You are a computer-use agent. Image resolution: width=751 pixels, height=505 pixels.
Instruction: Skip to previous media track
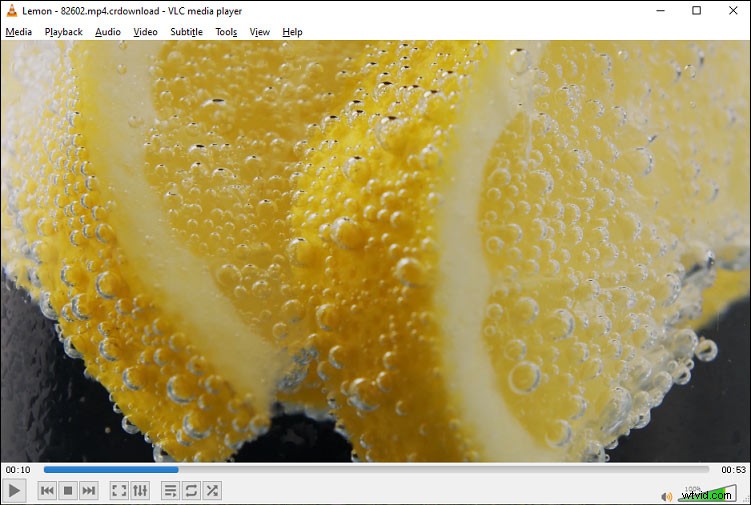click(x=47, y=491)
